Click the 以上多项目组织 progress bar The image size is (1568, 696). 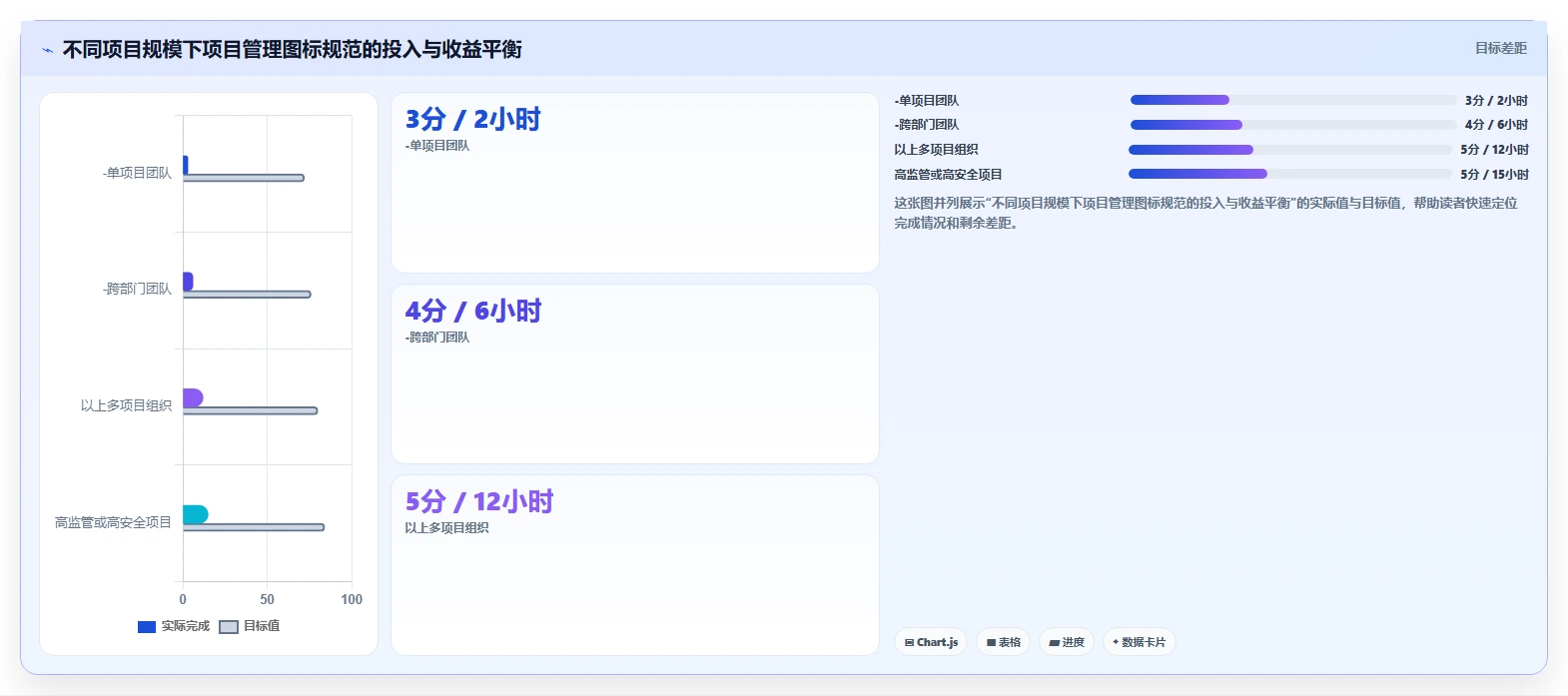tap(1290, 150)
